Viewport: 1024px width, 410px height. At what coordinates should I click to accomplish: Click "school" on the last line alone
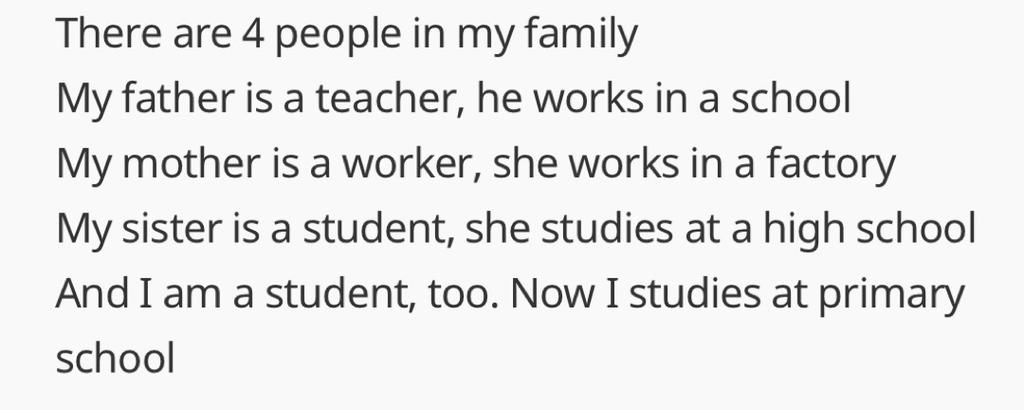pyautogui.click(x=115, y=359)
